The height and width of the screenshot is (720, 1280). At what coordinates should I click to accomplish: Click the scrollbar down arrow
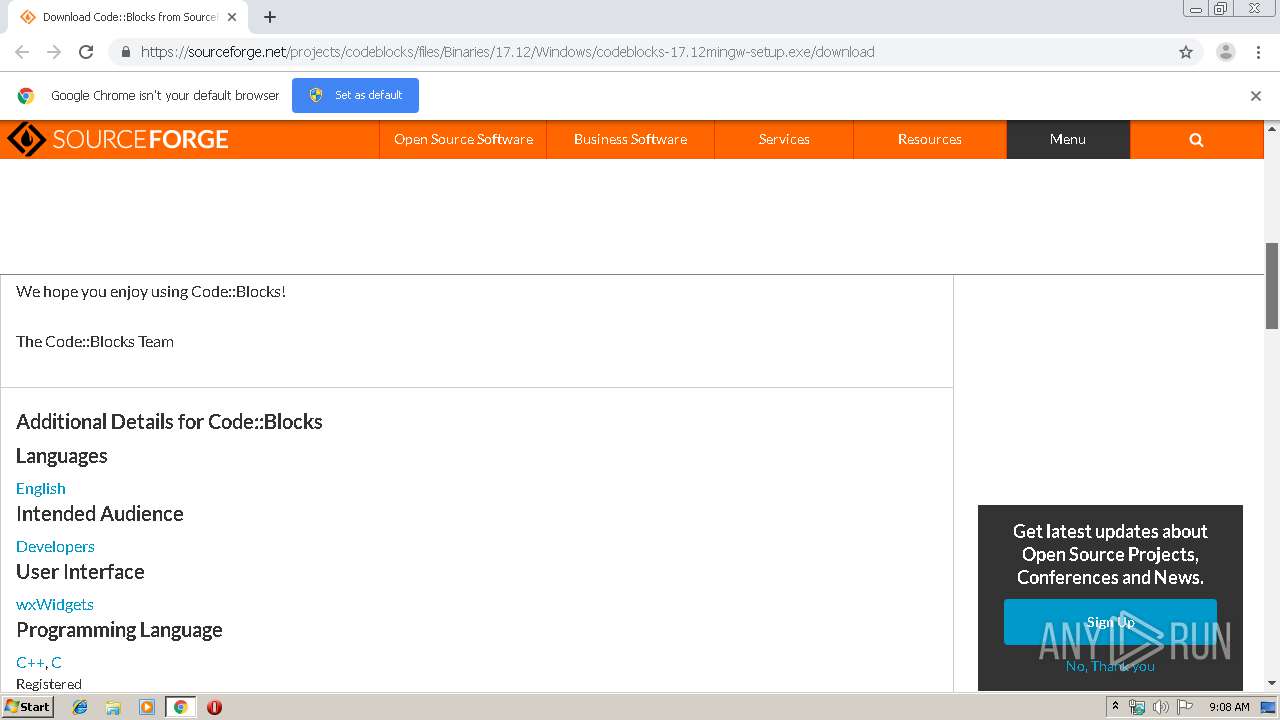tap(1272, 683)
